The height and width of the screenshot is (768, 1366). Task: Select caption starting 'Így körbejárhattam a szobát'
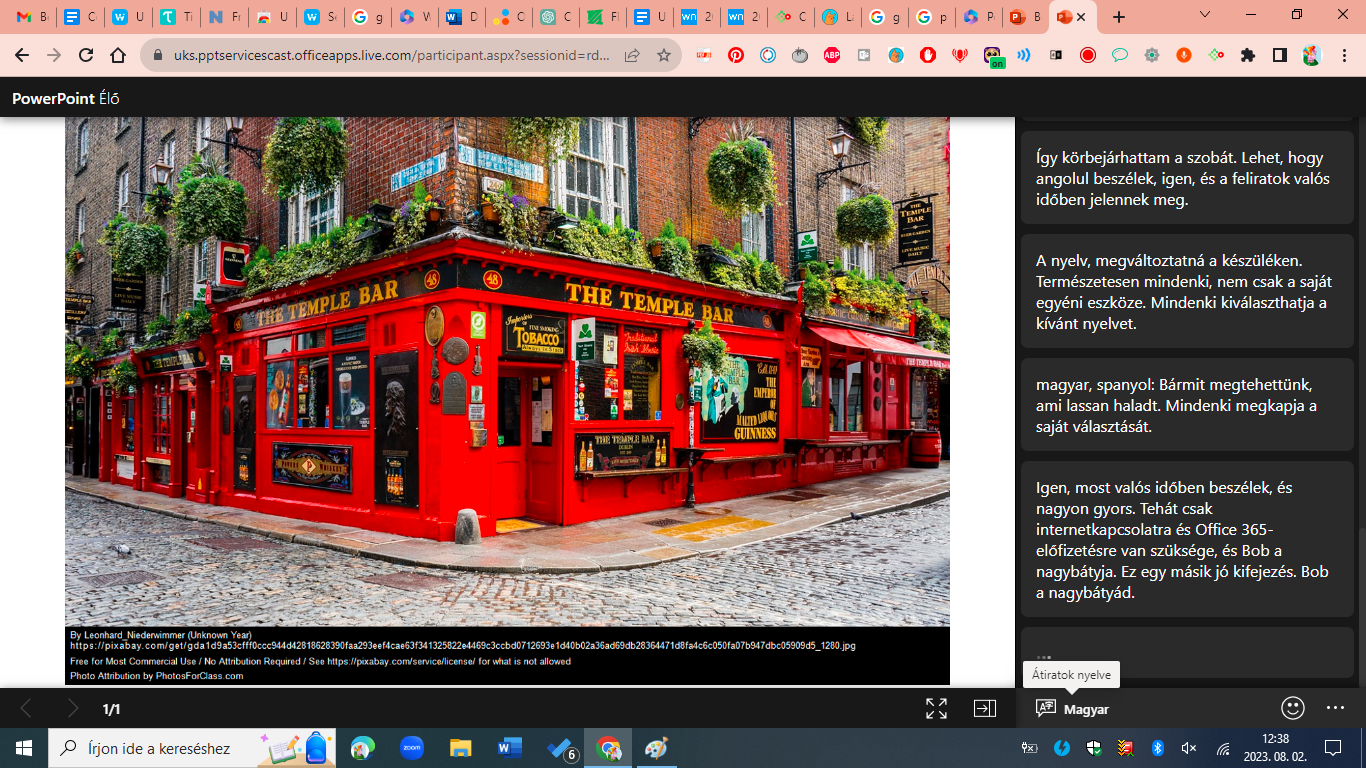tap(1187, 179)
